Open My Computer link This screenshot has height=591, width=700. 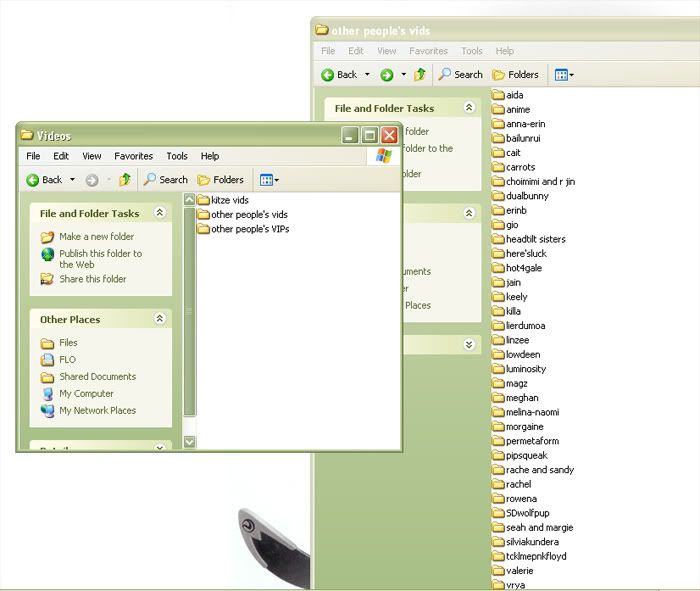click(86, 394)
